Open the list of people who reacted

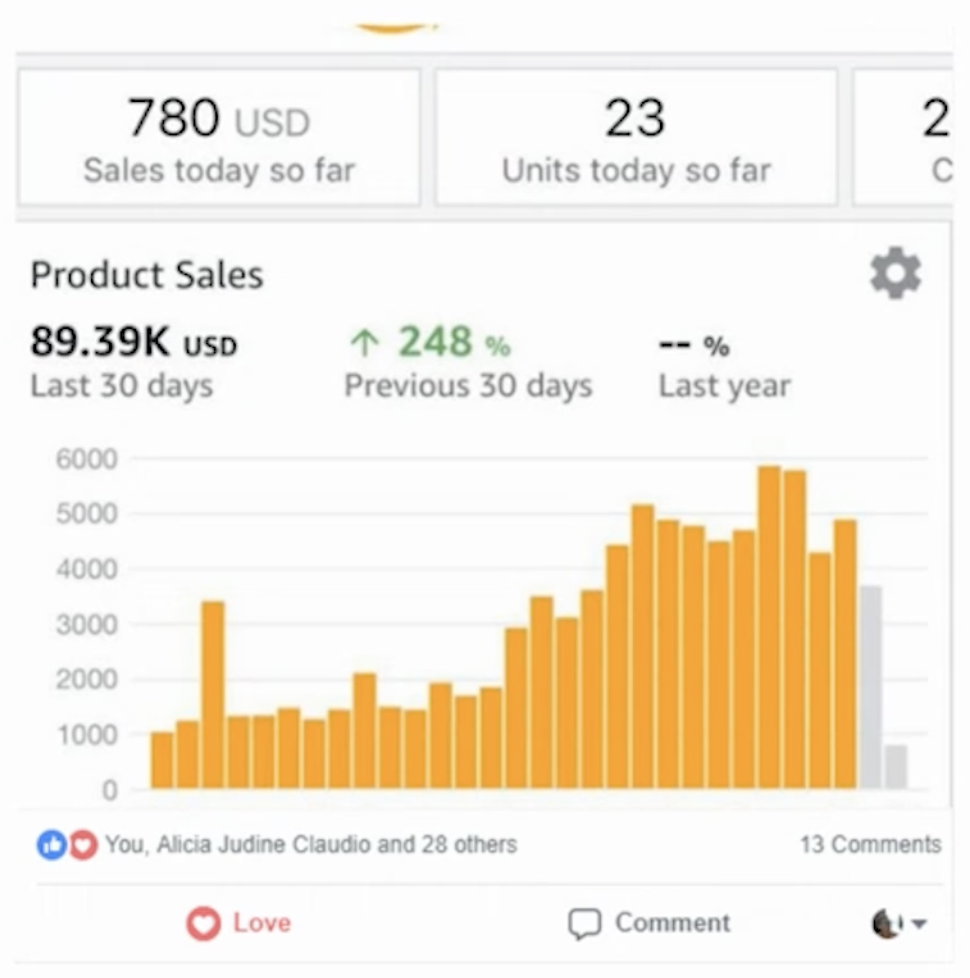[x=311, y=845]
